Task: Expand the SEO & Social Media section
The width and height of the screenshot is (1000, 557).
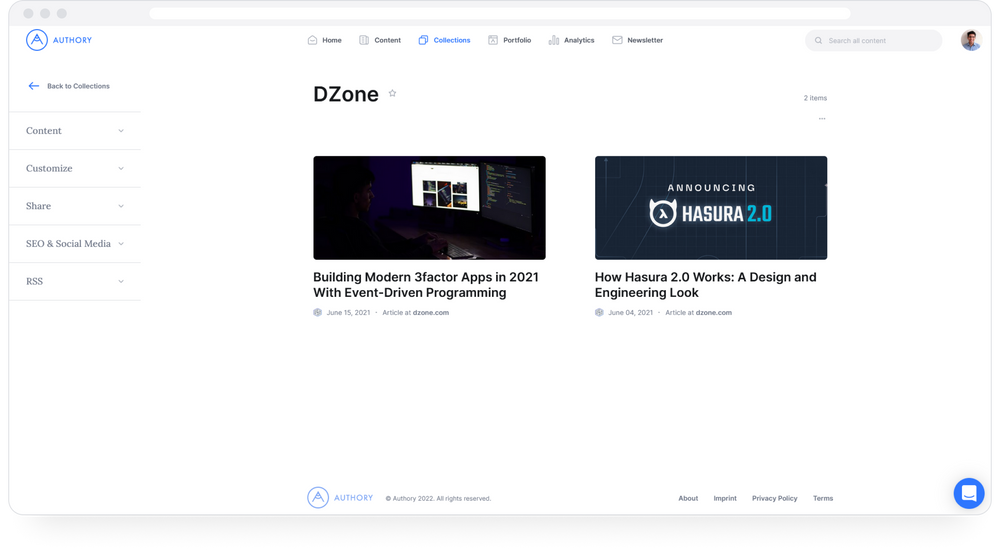Action: click(x=75, y=244)
